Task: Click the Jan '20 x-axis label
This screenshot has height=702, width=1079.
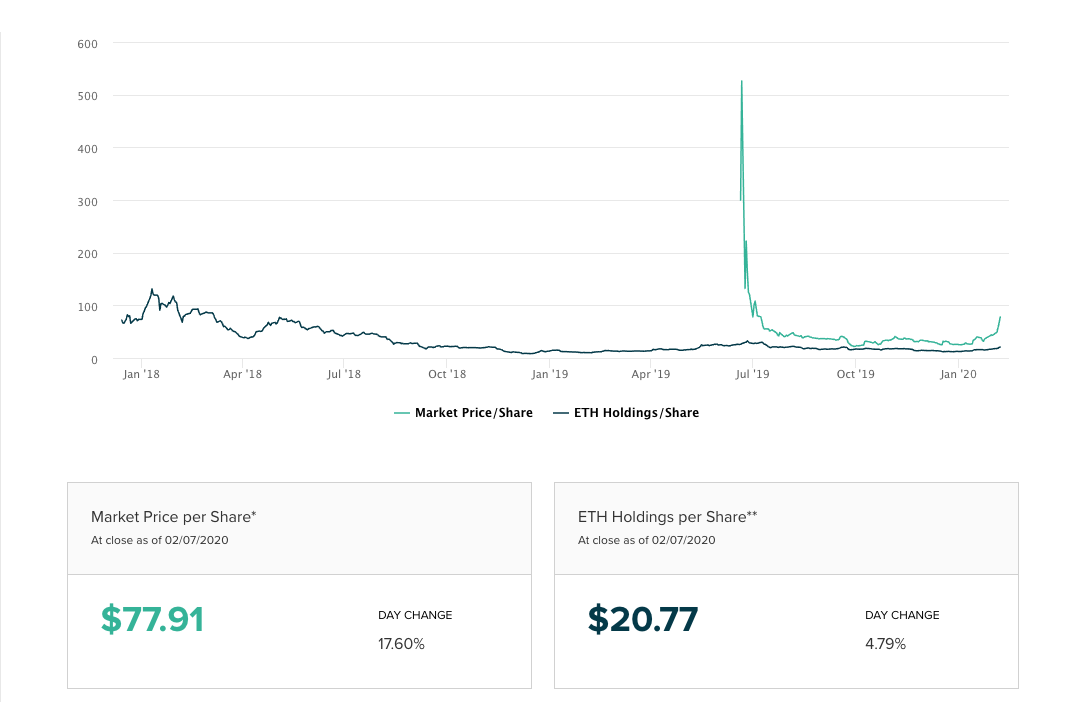Action: coord(958,374)
